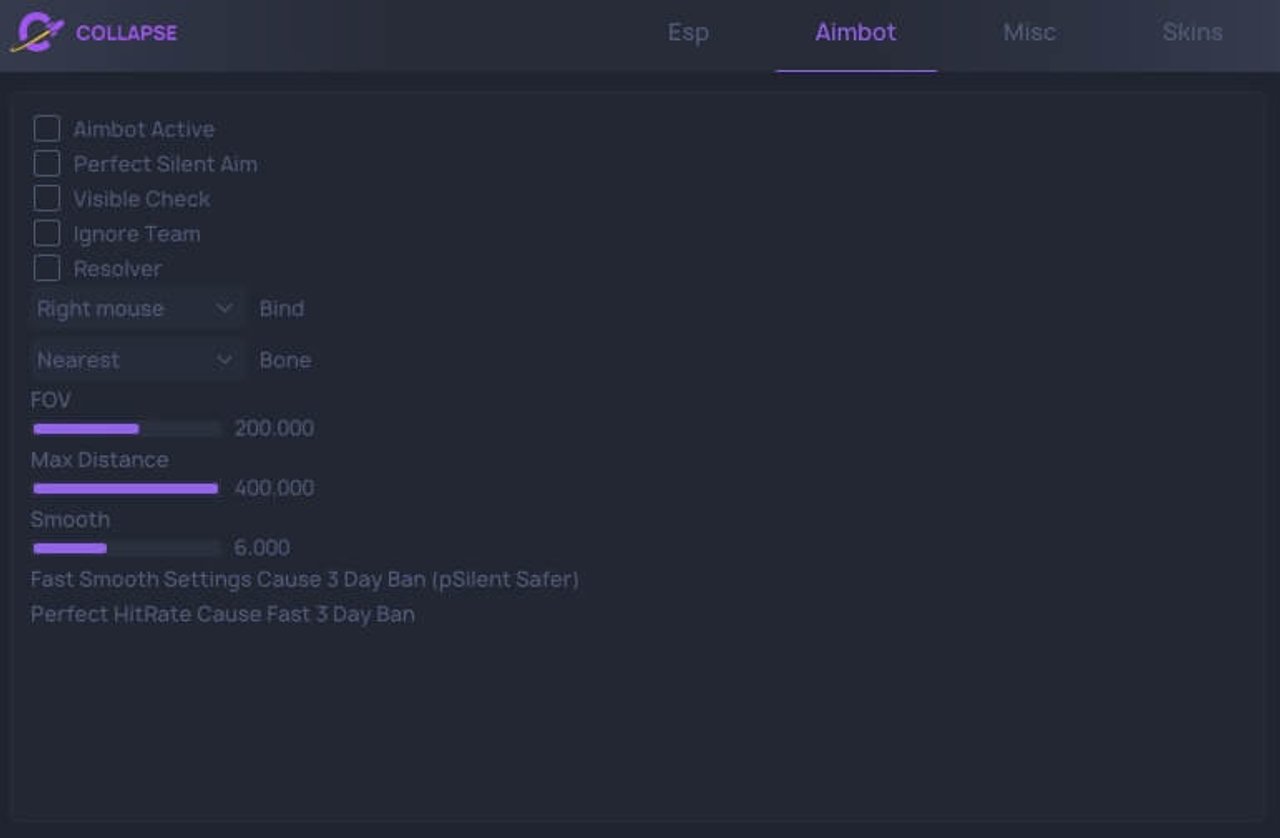The image size is (1280, 838).
Task: Click the Fast Smooth Settings warning text
Action: 304,580
